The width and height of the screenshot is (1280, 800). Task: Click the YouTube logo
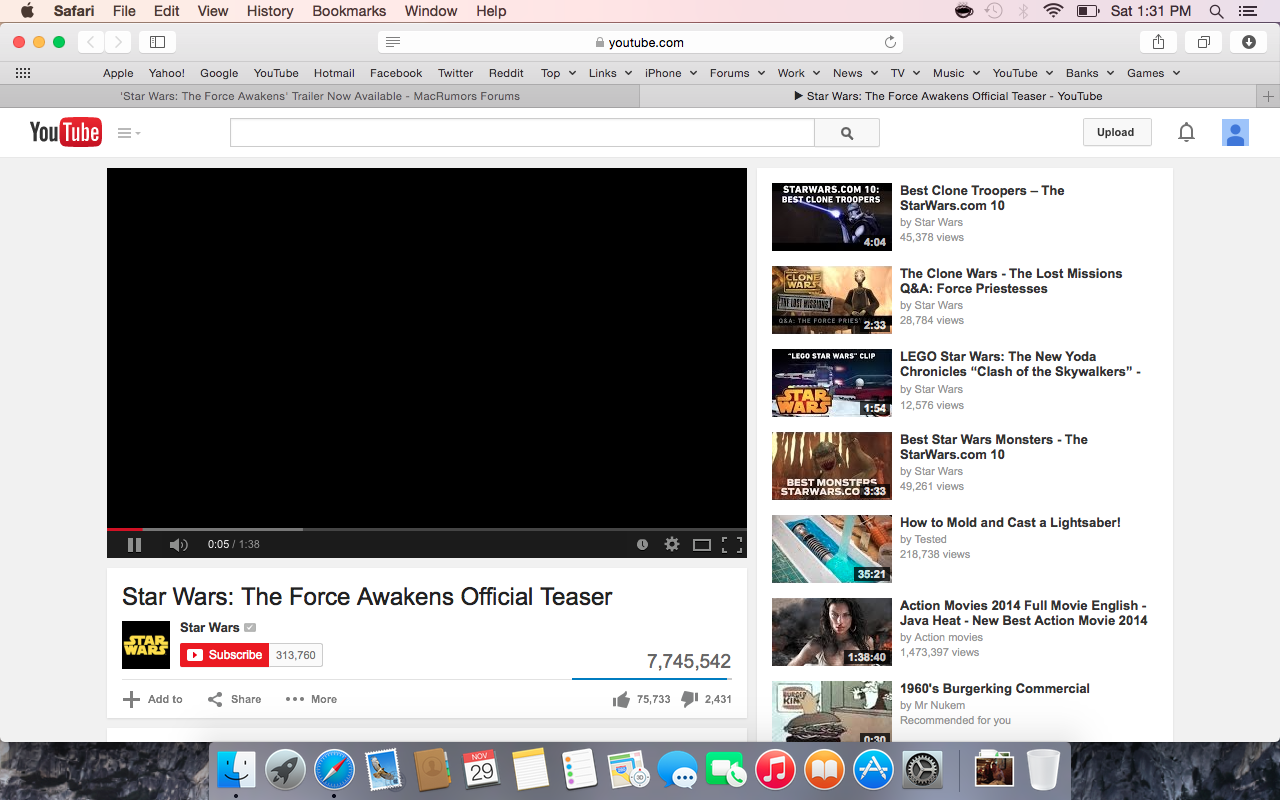coord(65,132)
